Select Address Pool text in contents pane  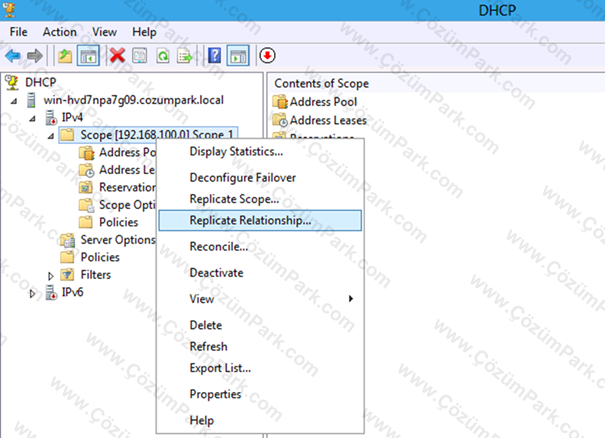coord(323,102)
